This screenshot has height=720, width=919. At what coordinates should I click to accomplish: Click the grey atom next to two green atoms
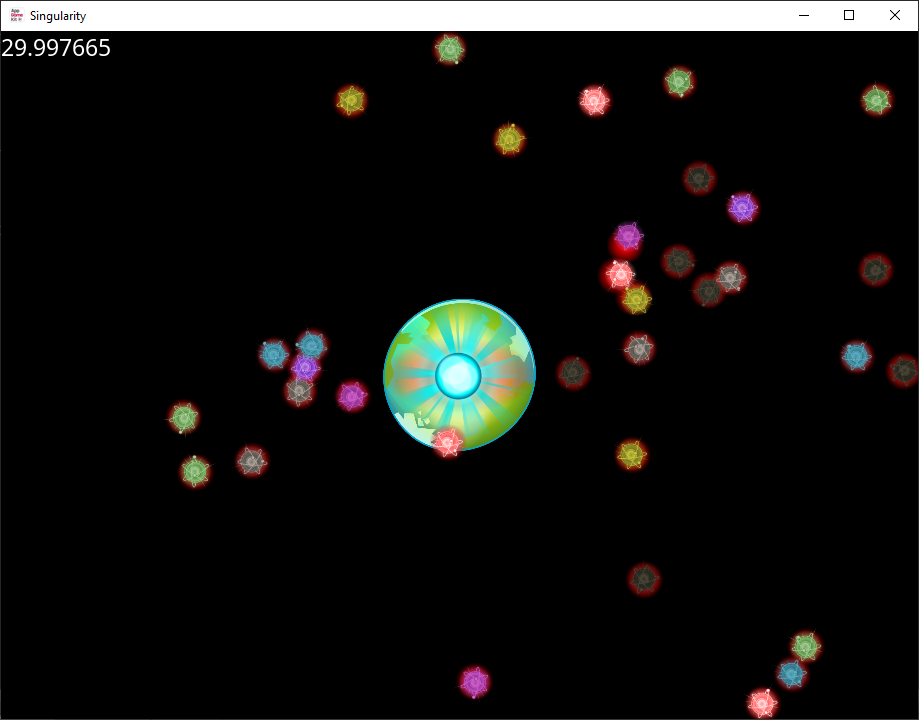pyautogui.click(x=252, y=461)
